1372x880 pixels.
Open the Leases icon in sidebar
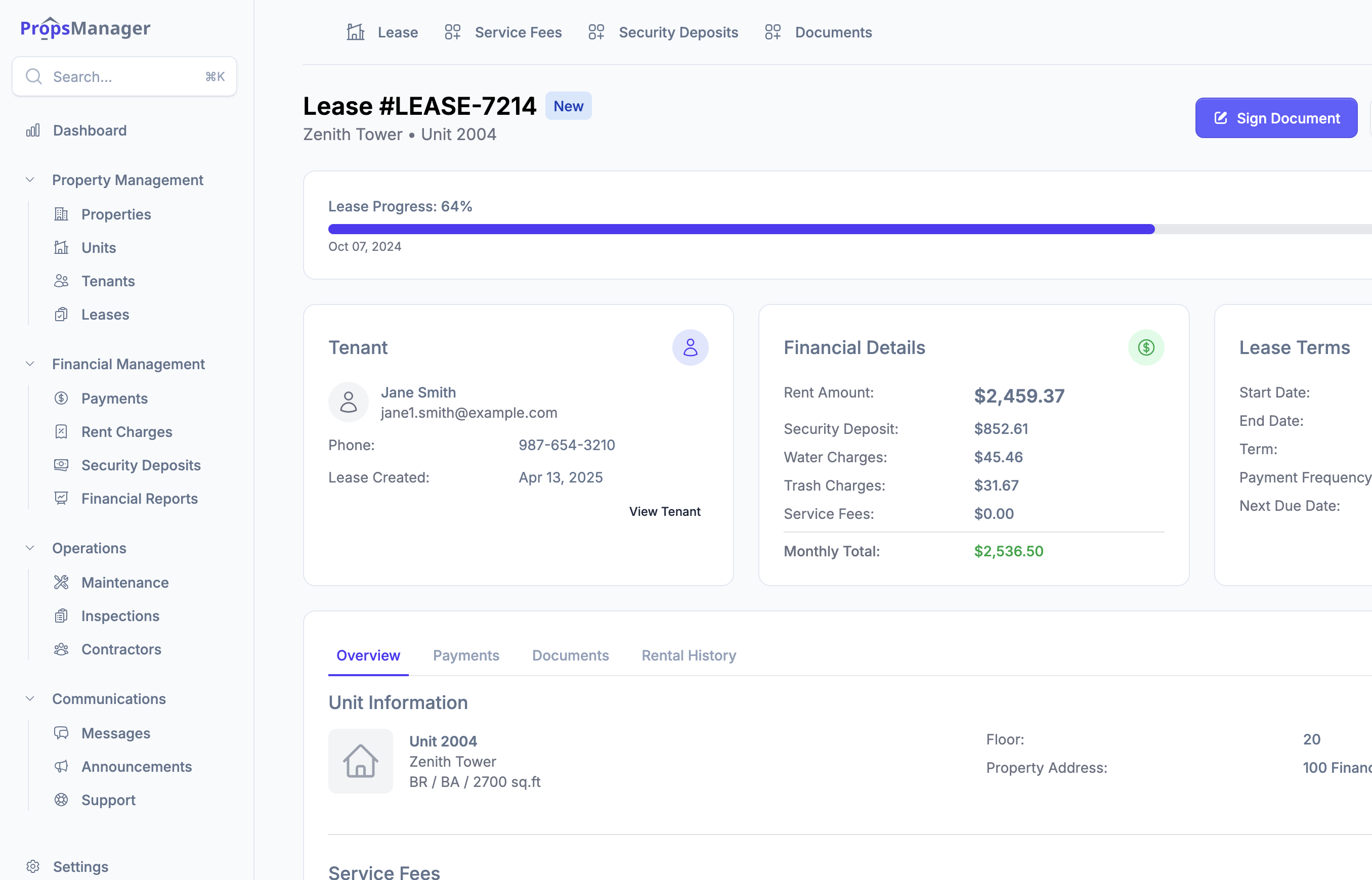(x=61, y=314)
